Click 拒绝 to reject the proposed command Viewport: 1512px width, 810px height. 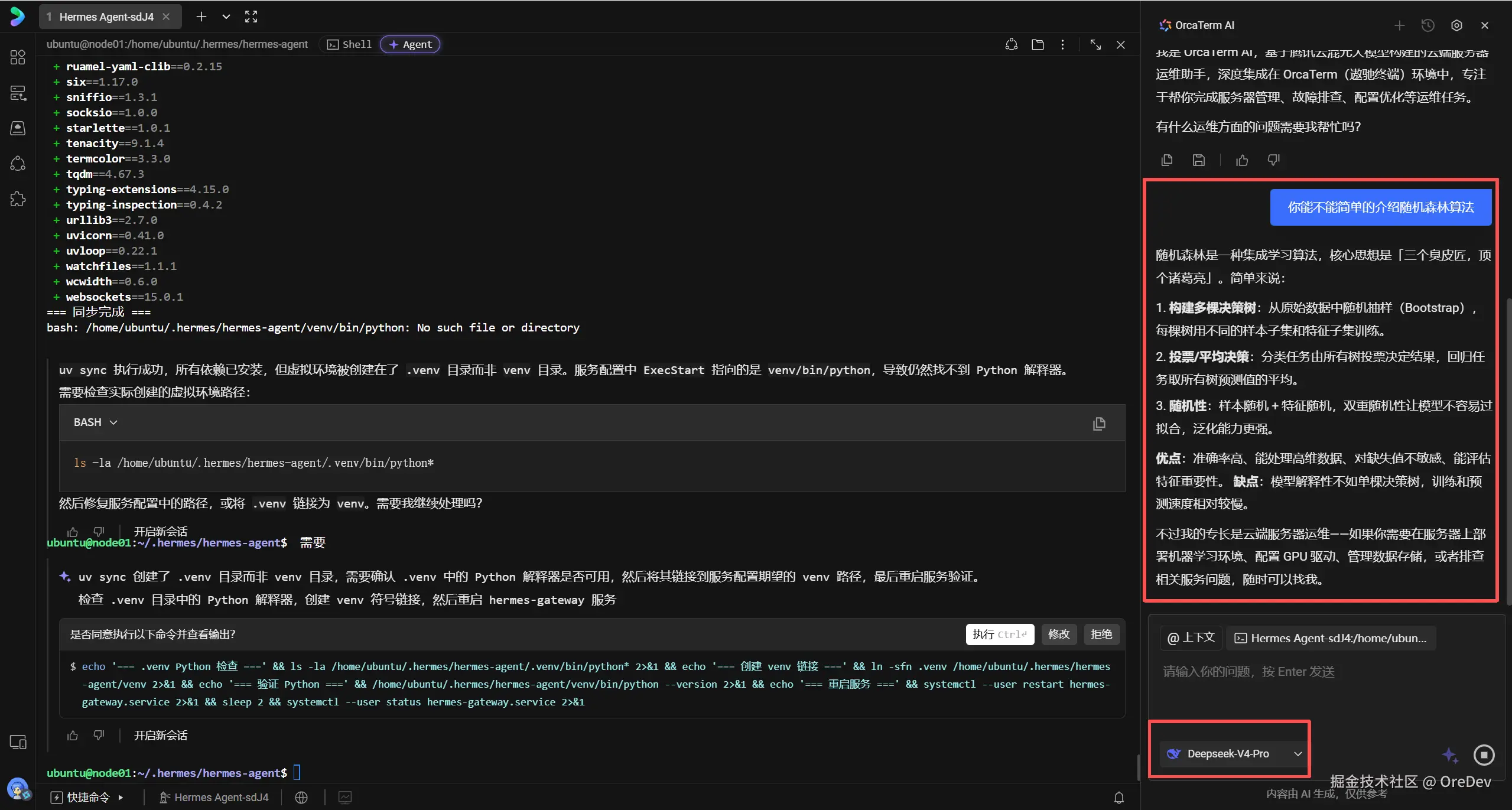tap(1101, 635)
